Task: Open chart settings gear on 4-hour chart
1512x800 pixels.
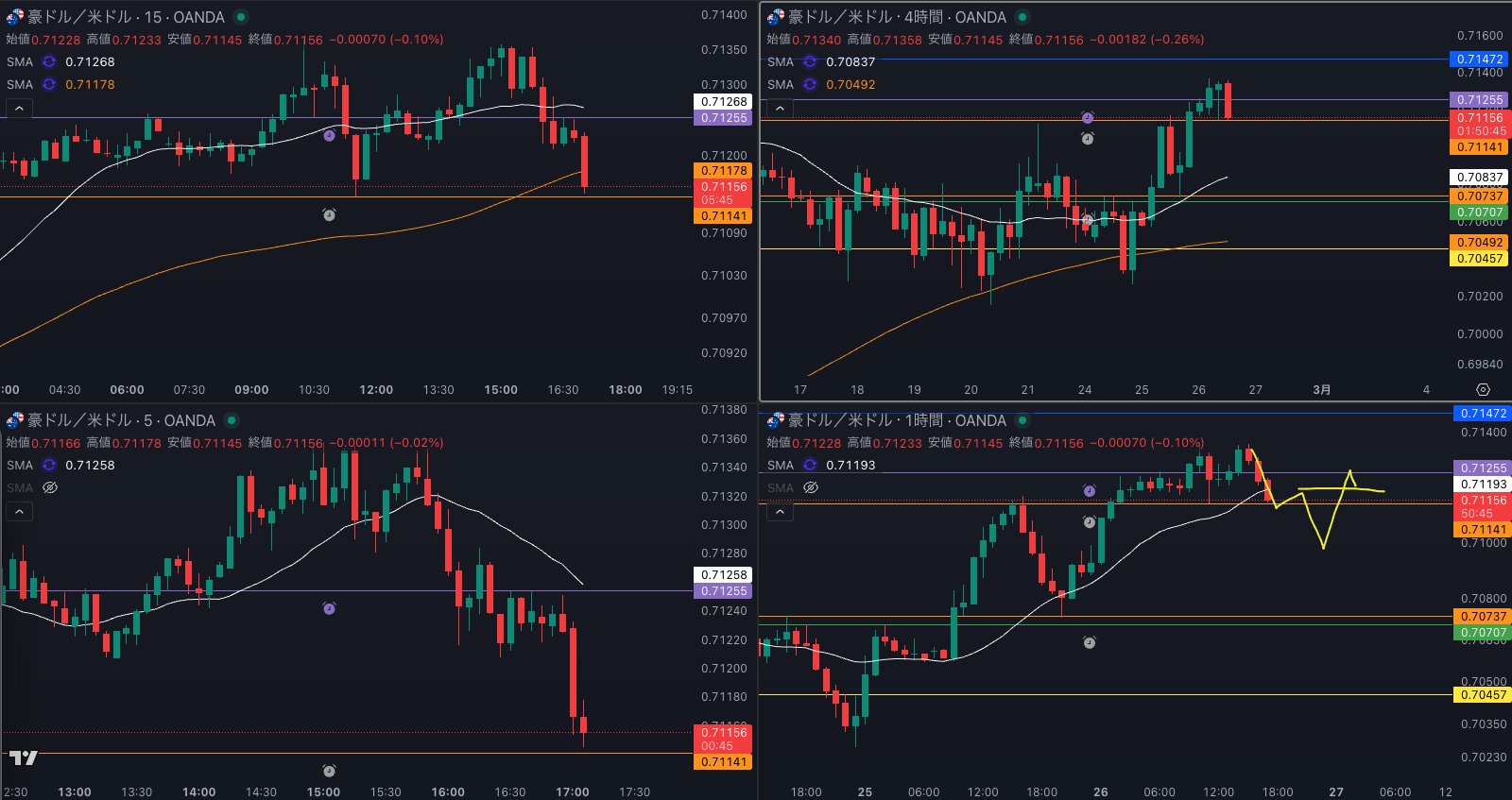Action: tap(1483, 389)
